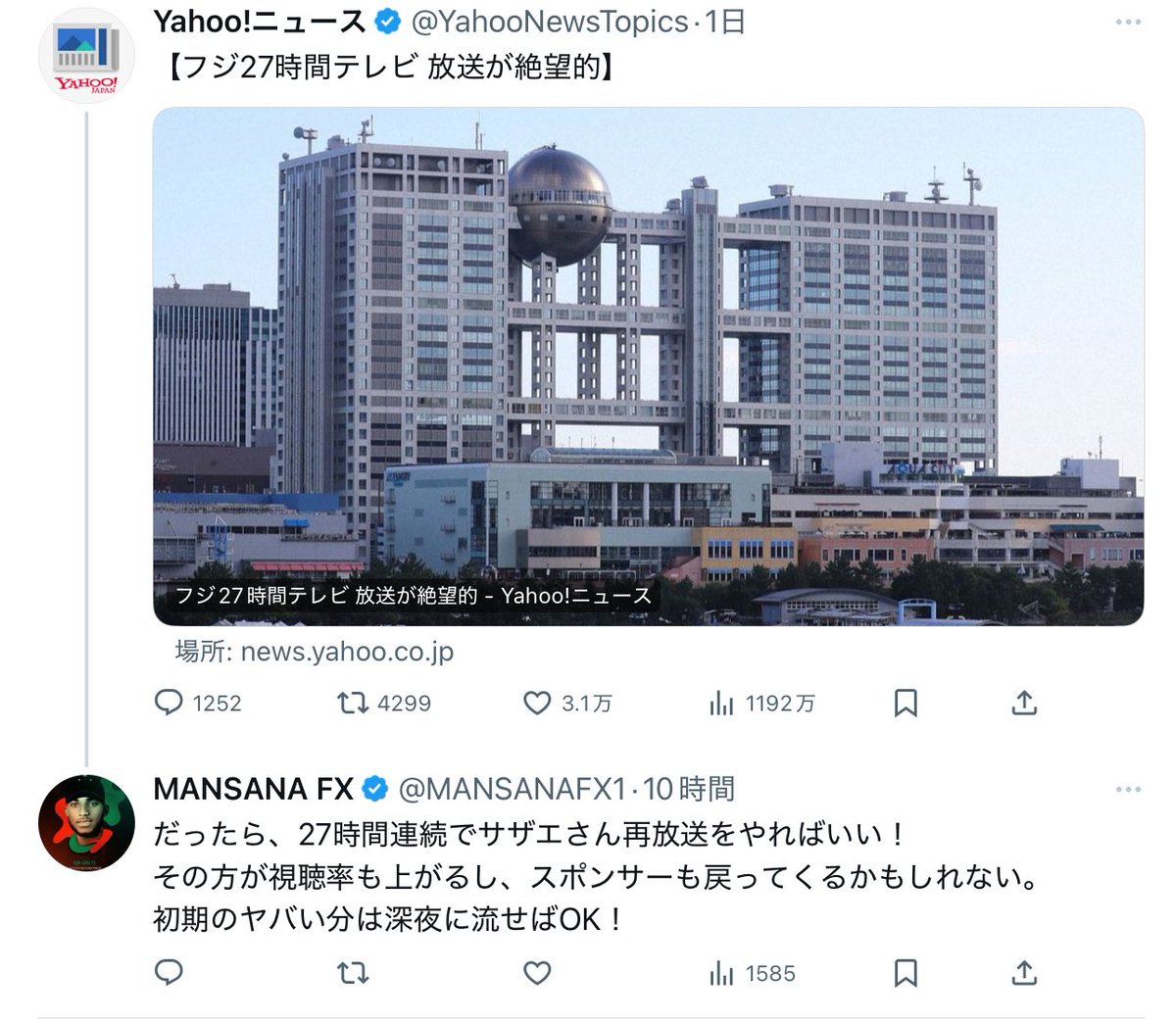Open more options for MANSANA FX reply
The width and height of the screenshot is (1176, 1023).
(1129, 790)
